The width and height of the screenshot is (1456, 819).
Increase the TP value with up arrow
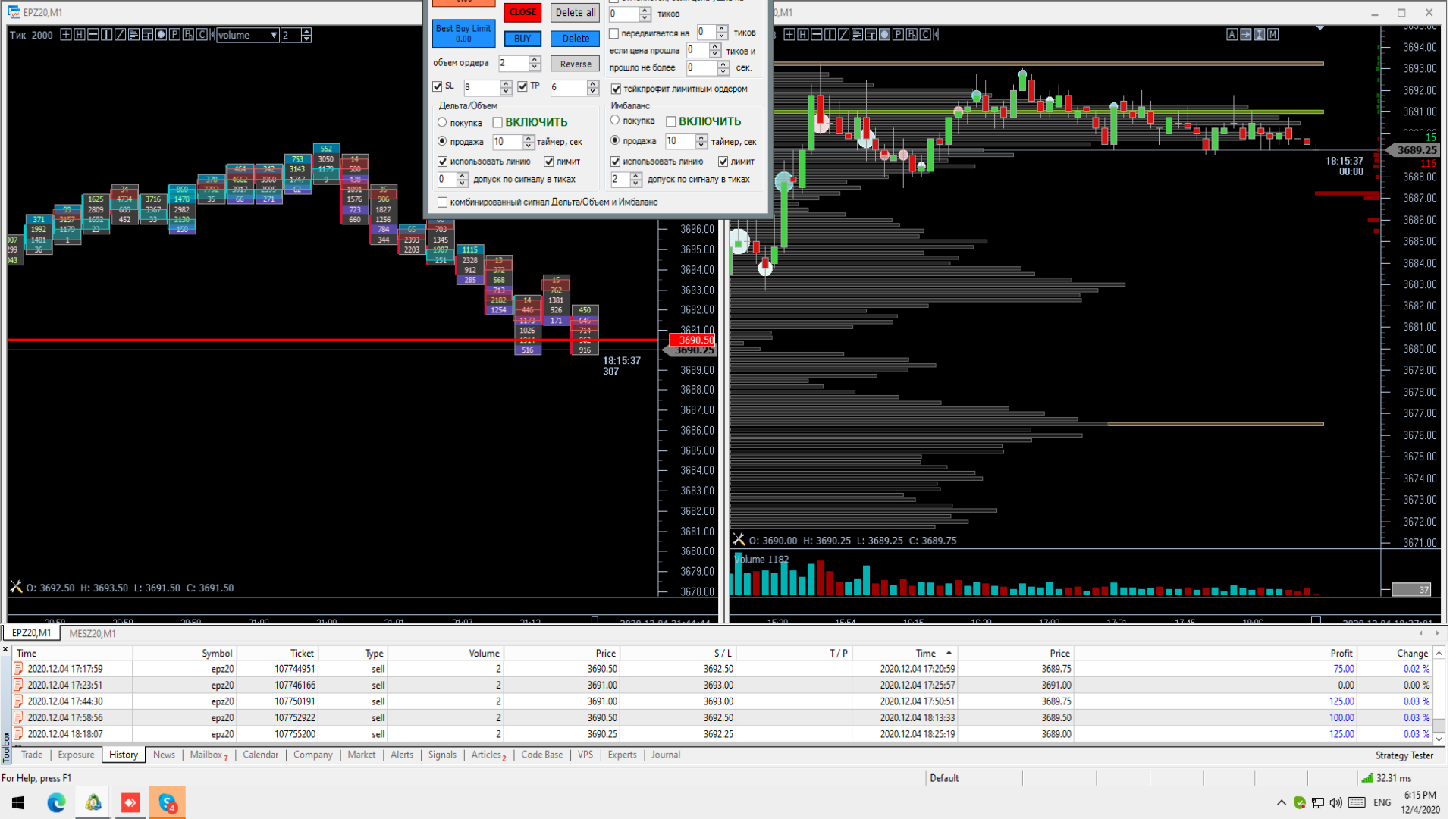[592, 83]
